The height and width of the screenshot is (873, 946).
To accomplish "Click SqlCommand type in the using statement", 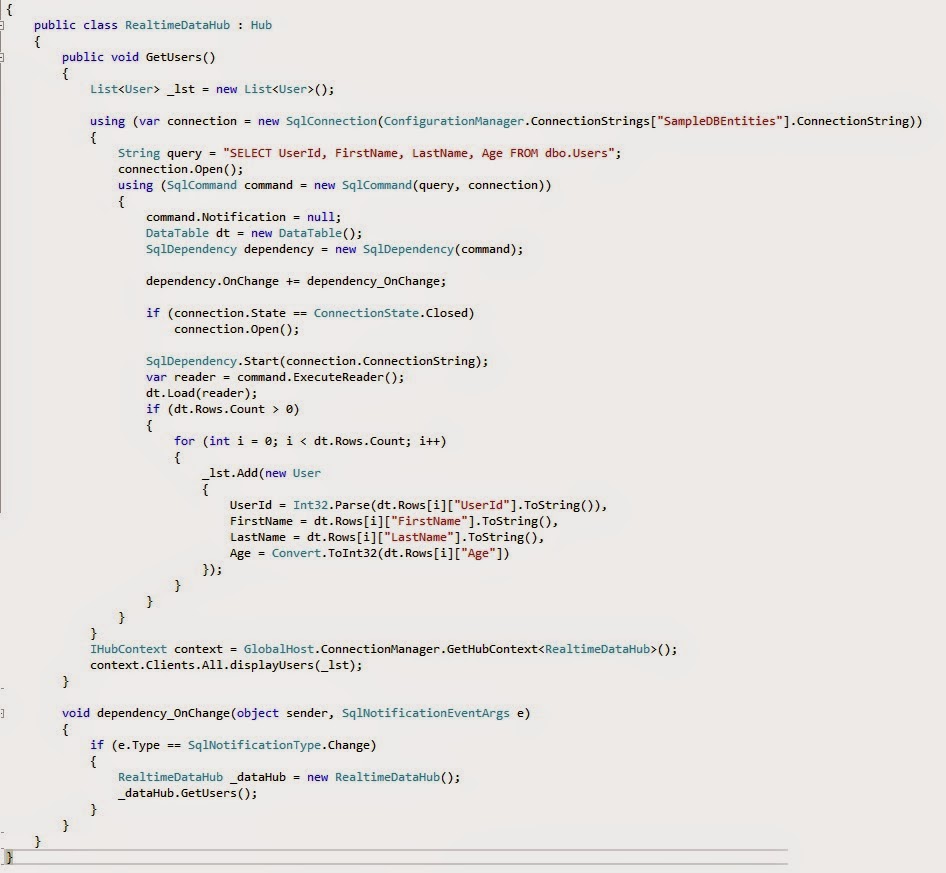I will click(x=202, y=185).
